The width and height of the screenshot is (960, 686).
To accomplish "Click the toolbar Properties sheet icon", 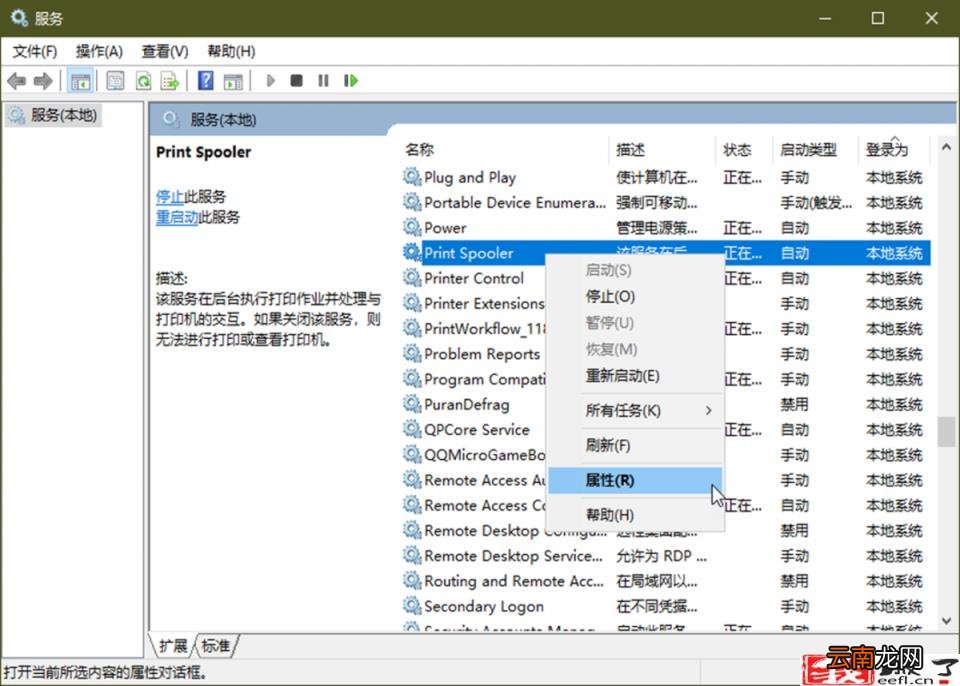I will (x=115, y=81).
